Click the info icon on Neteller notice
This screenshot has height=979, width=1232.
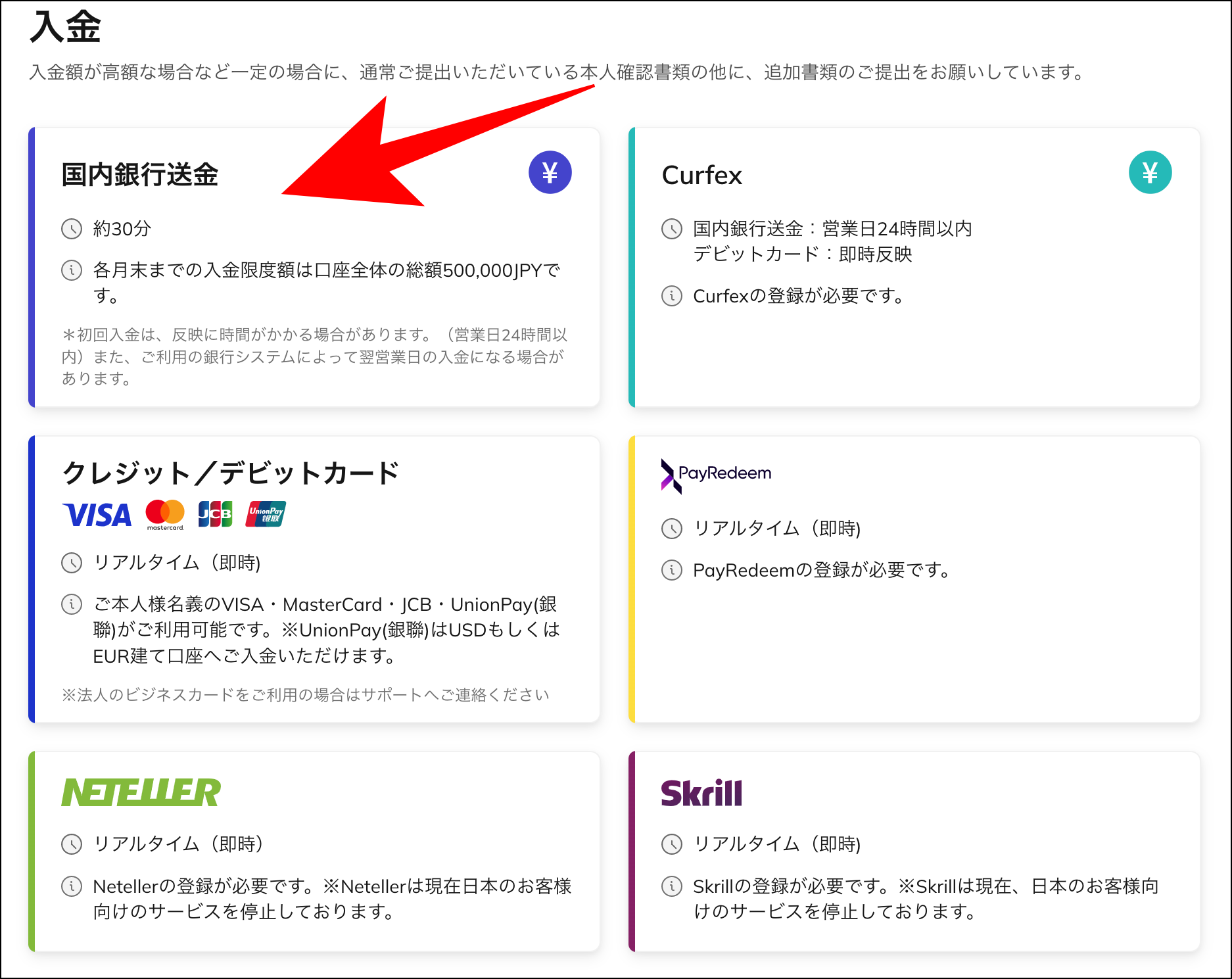click(x=71, y=887)
